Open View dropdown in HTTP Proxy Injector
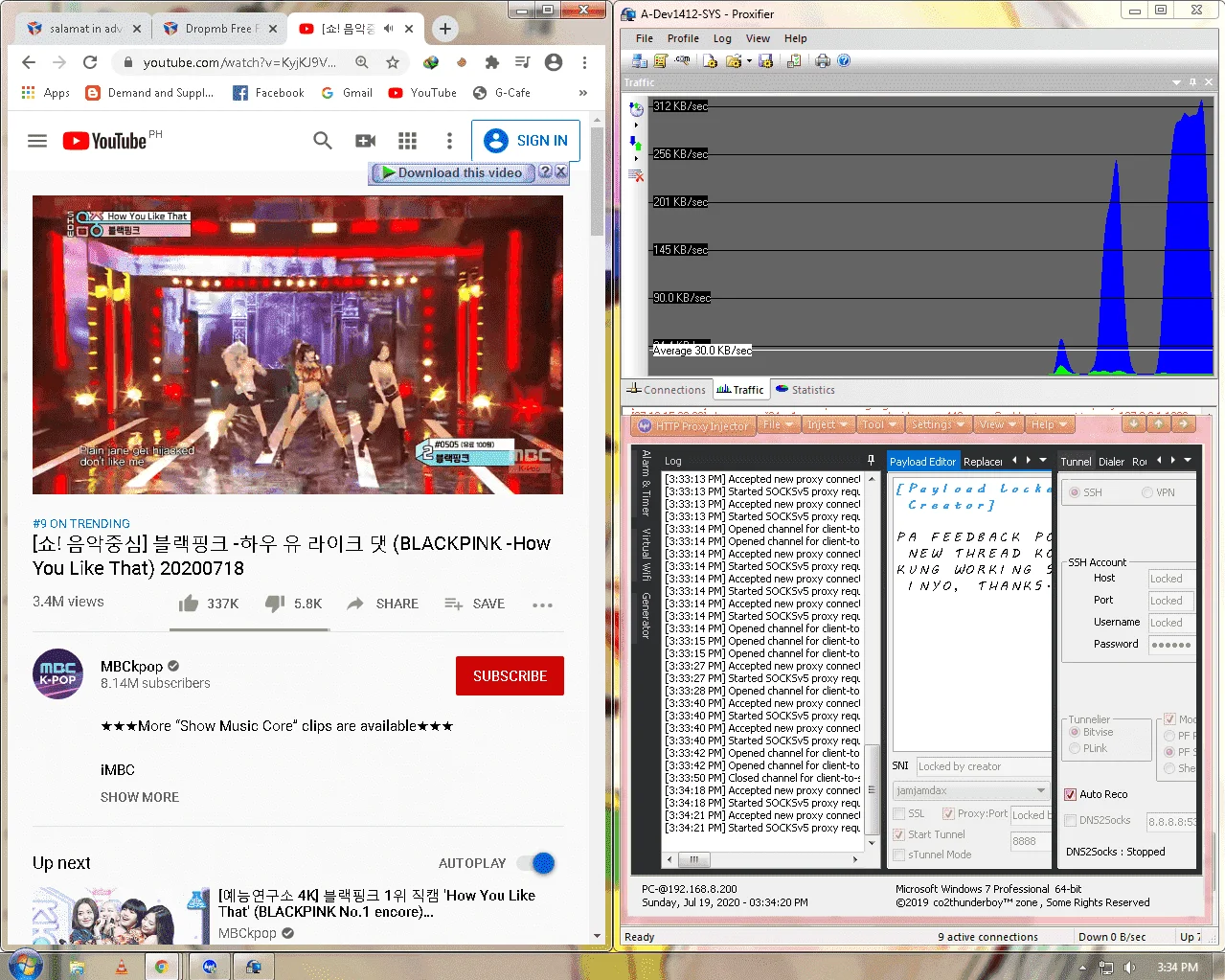 998,424
